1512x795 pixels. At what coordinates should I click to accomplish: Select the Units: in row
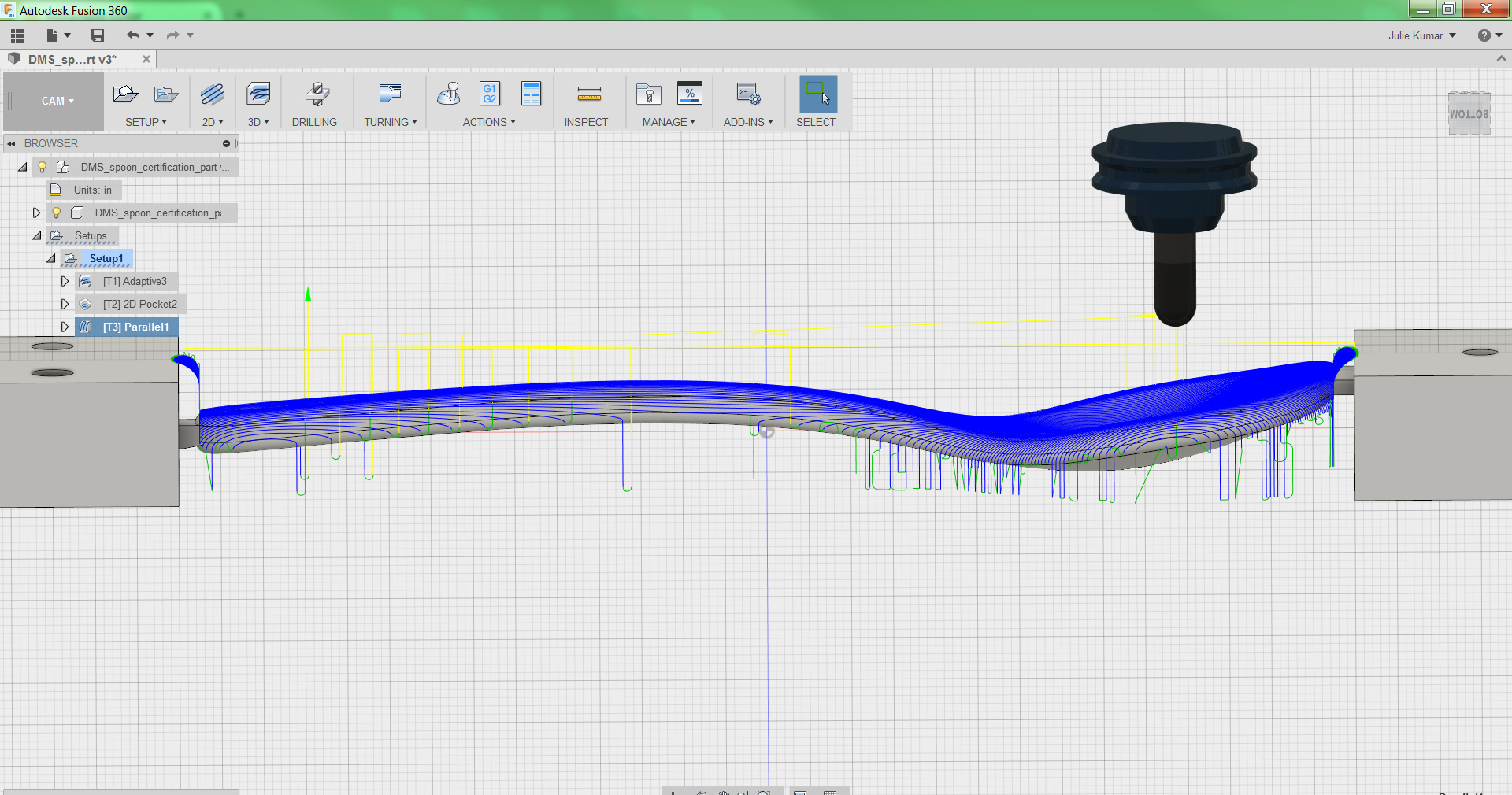click(x=84, y=190)
